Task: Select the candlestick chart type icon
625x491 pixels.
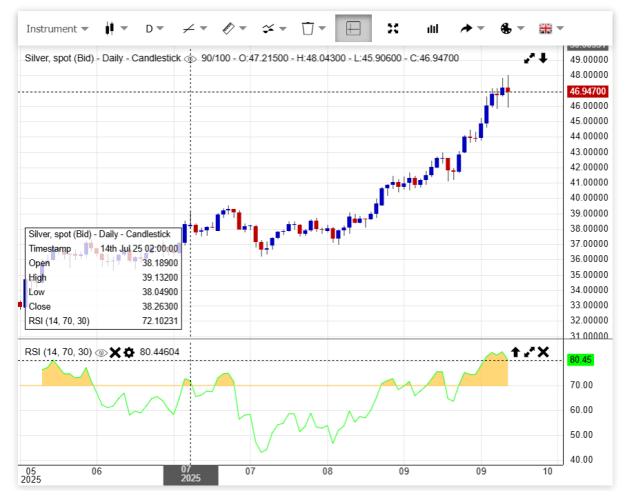Action: pyautogui.click(x=110, y=28)
